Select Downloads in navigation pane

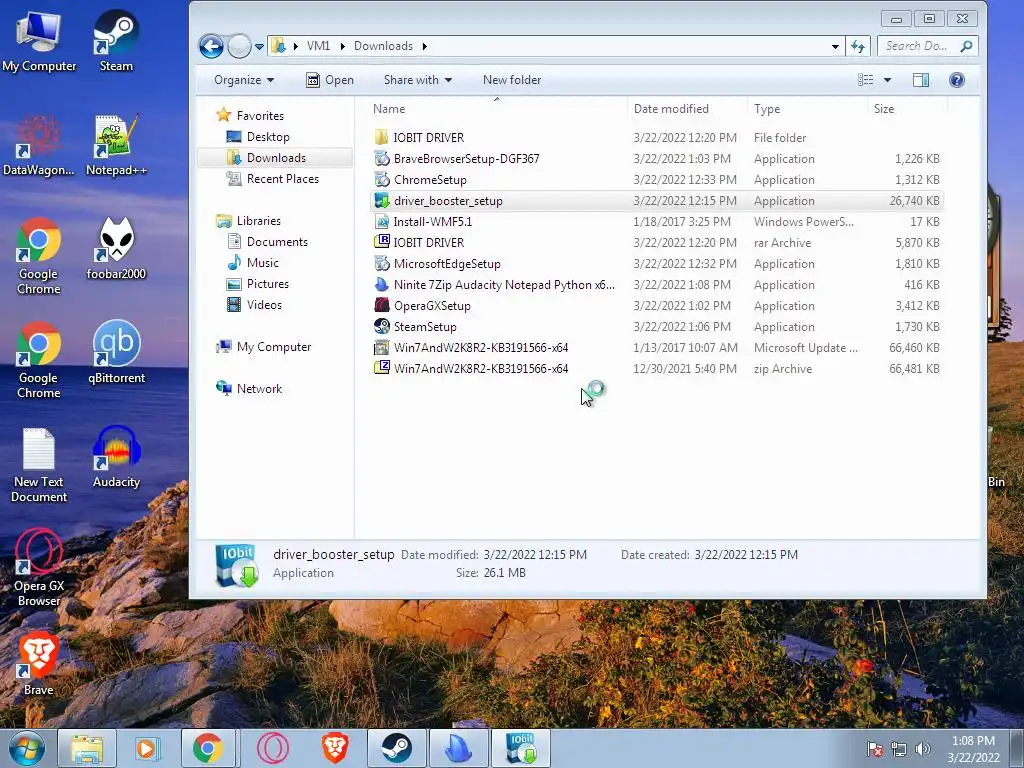[x=276, y=157]
